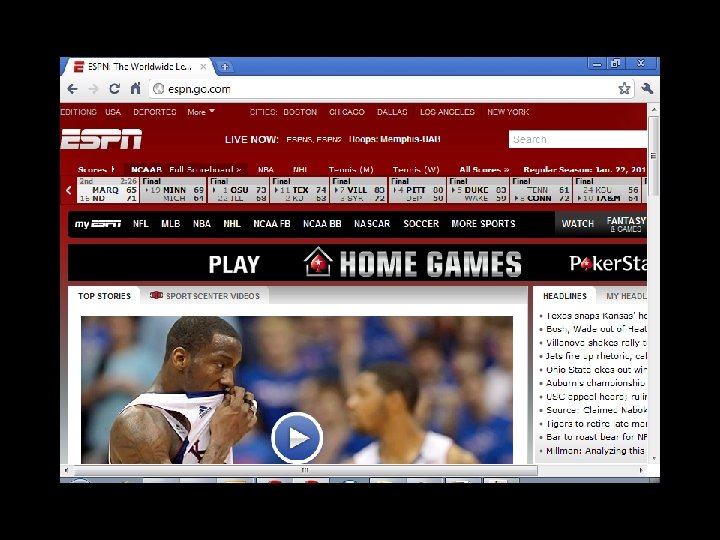Screen dimensions: 720x540
Task: Open the Boston city site
Action: click(x=300, y=112)
